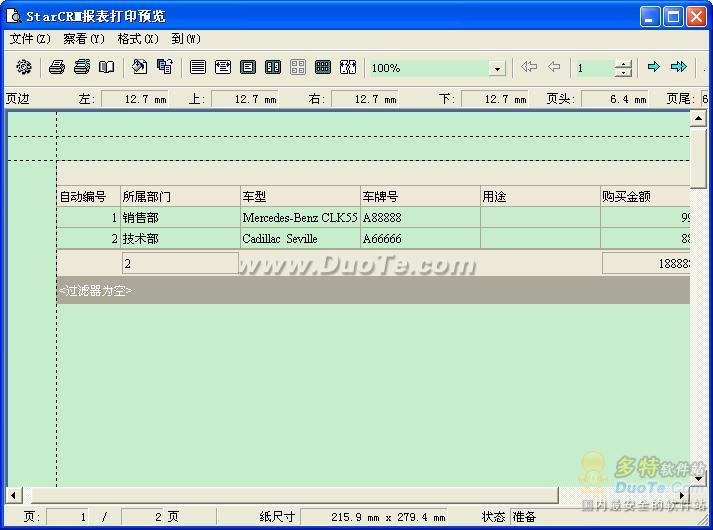Click the widen-to-pages arrows icon

tap(348, 67)
